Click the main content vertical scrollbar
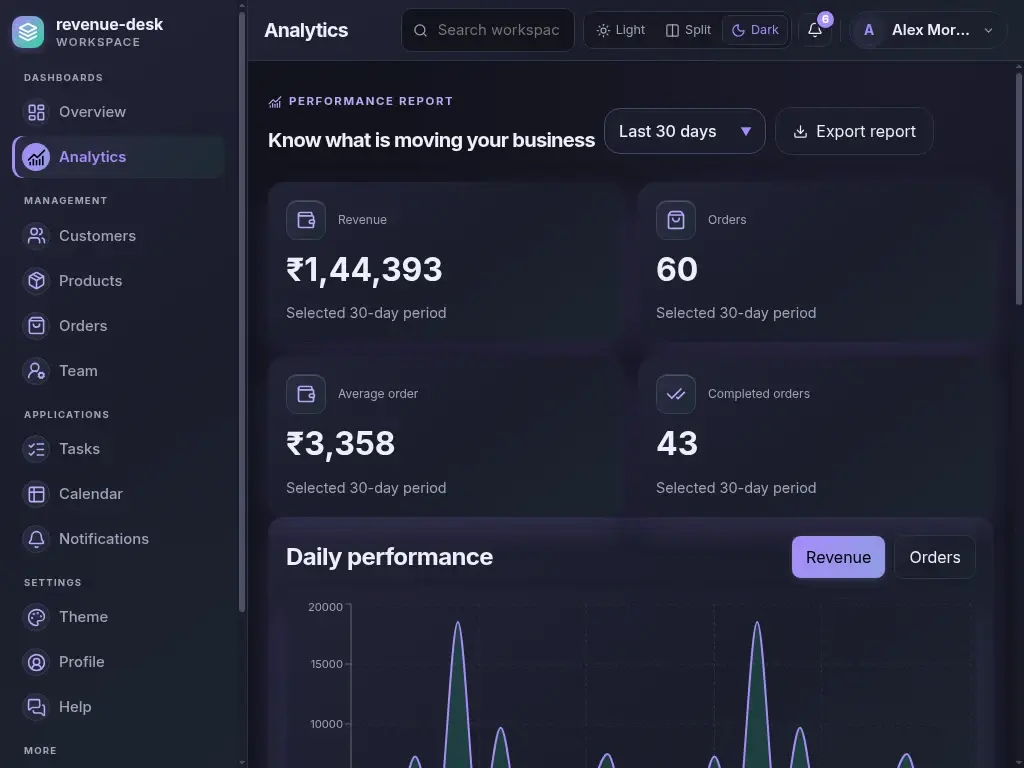Screen dimensions: 1024x768 (x=1019, y=189)
